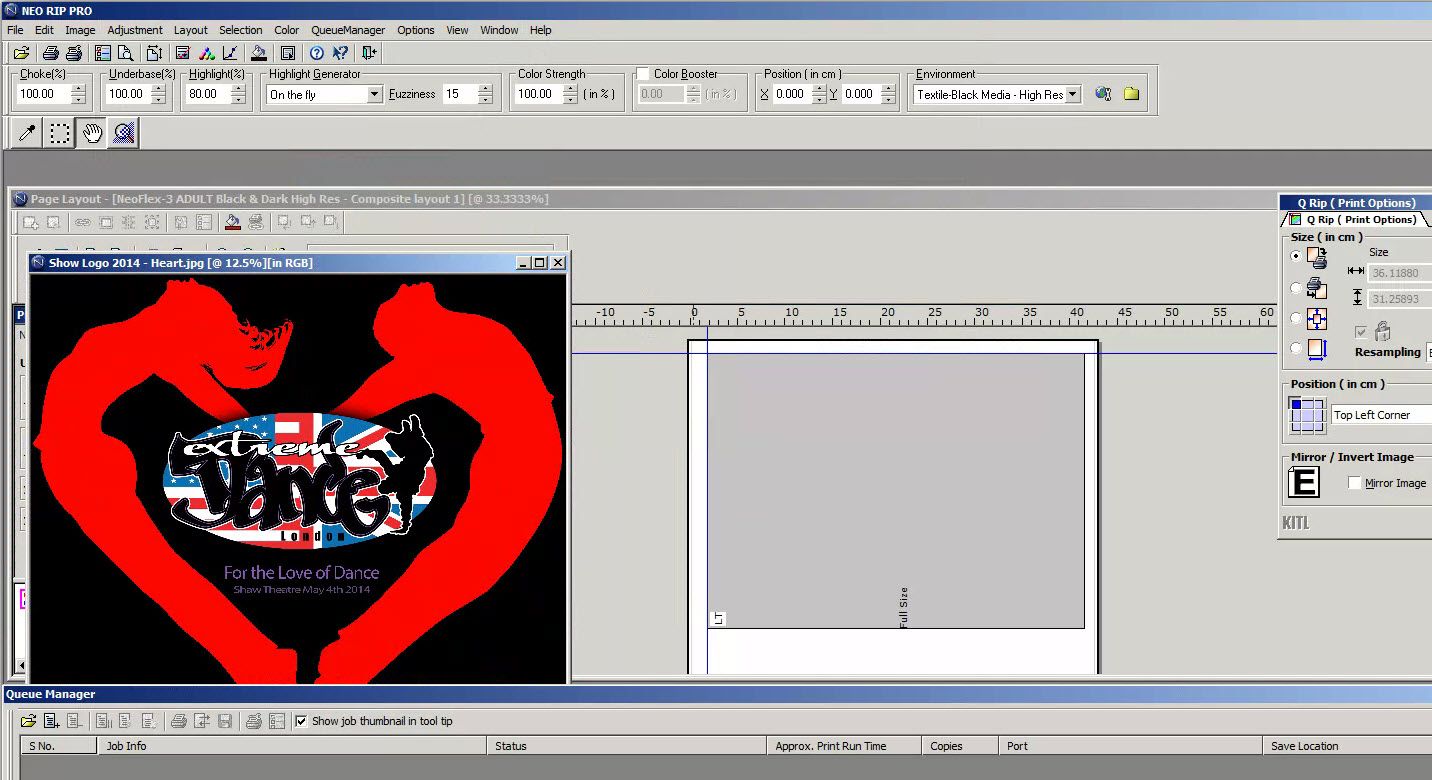Click the open folder icon in Queue Manager

point(28,721)
